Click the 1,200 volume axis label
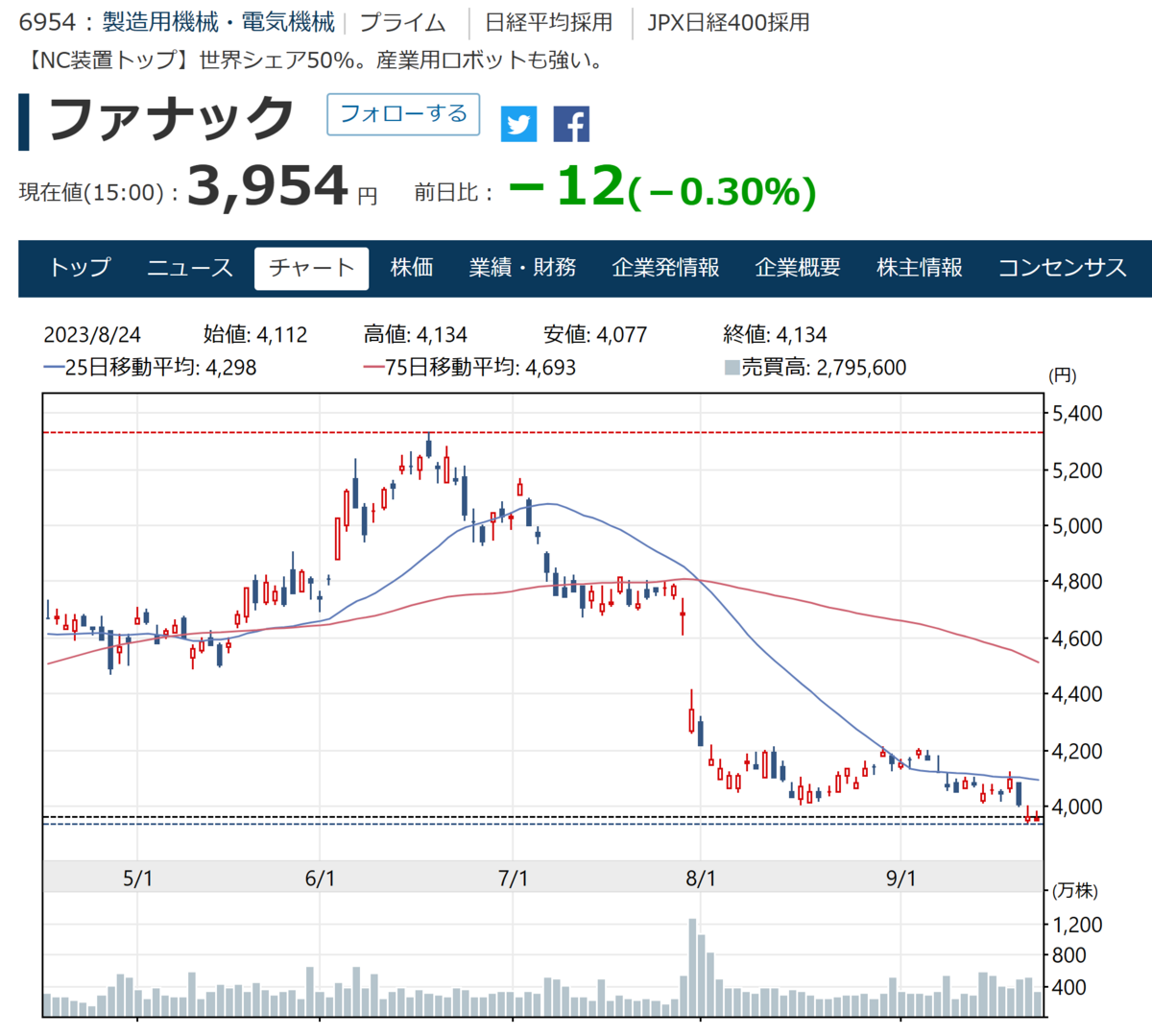The width and height of the screenshot is (1152, 1036). (1077, 925)
